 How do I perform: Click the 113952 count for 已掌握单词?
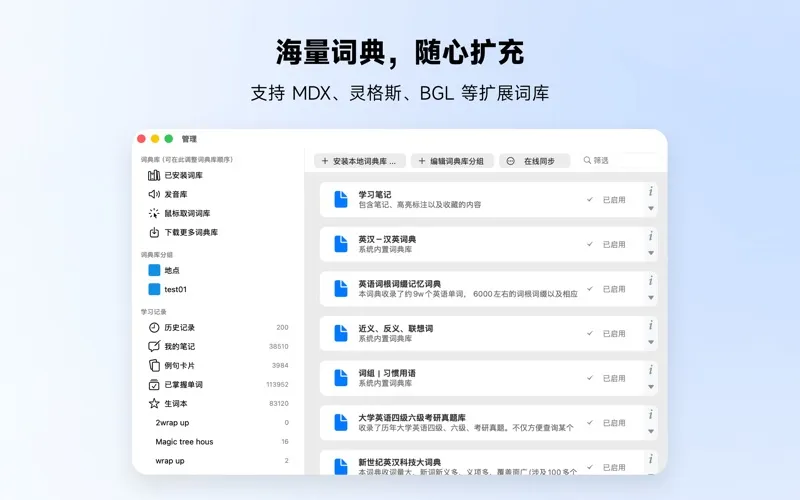pyautogui.click(x=277, y=385)
